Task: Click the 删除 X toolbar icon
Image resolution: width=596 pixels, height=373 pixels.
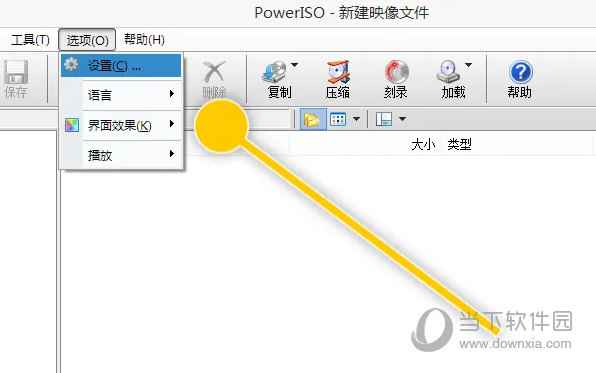Action: point(214,71)
